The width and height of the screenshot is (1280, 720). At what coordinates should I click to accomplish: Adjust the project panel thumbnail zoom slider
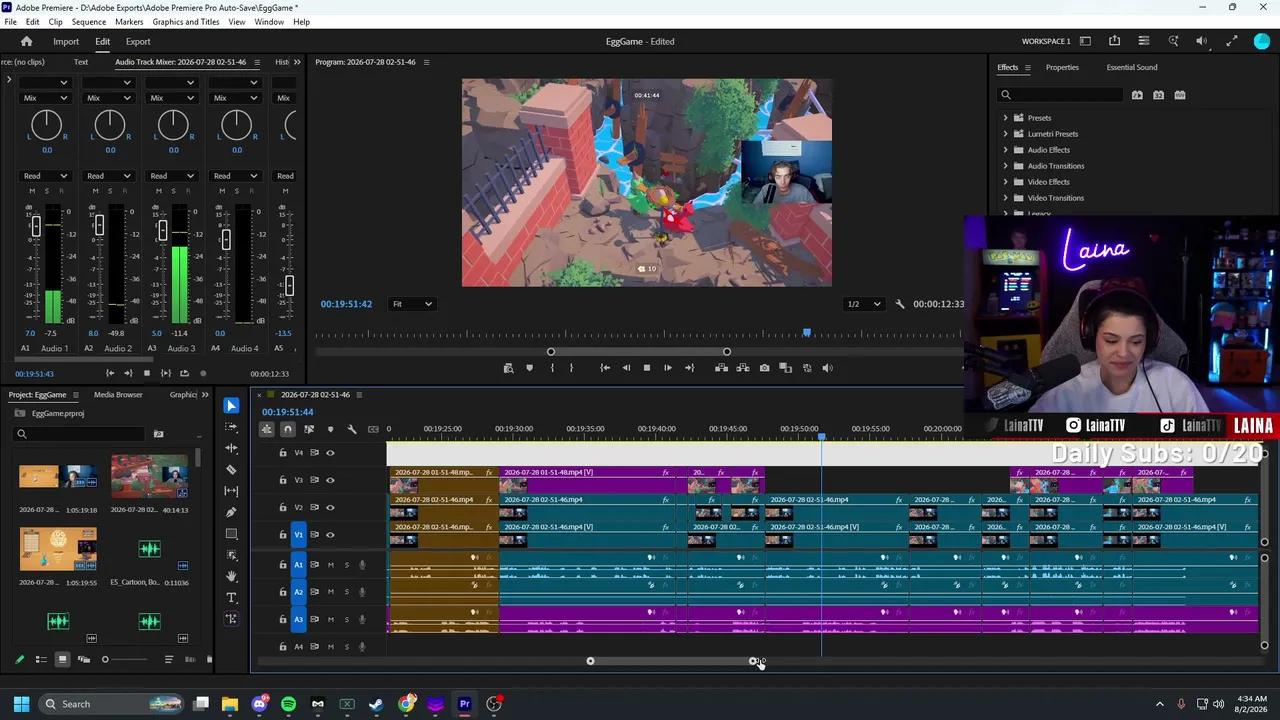105,660
